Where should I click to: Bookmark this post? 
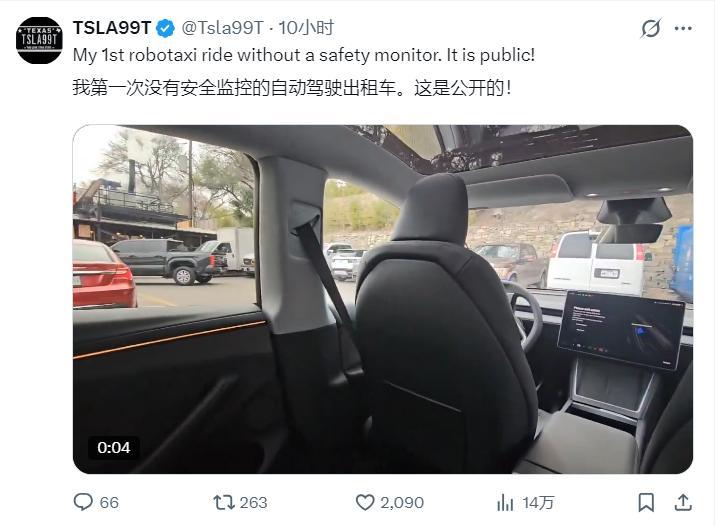pyautogui.click(x=646, y=503)
